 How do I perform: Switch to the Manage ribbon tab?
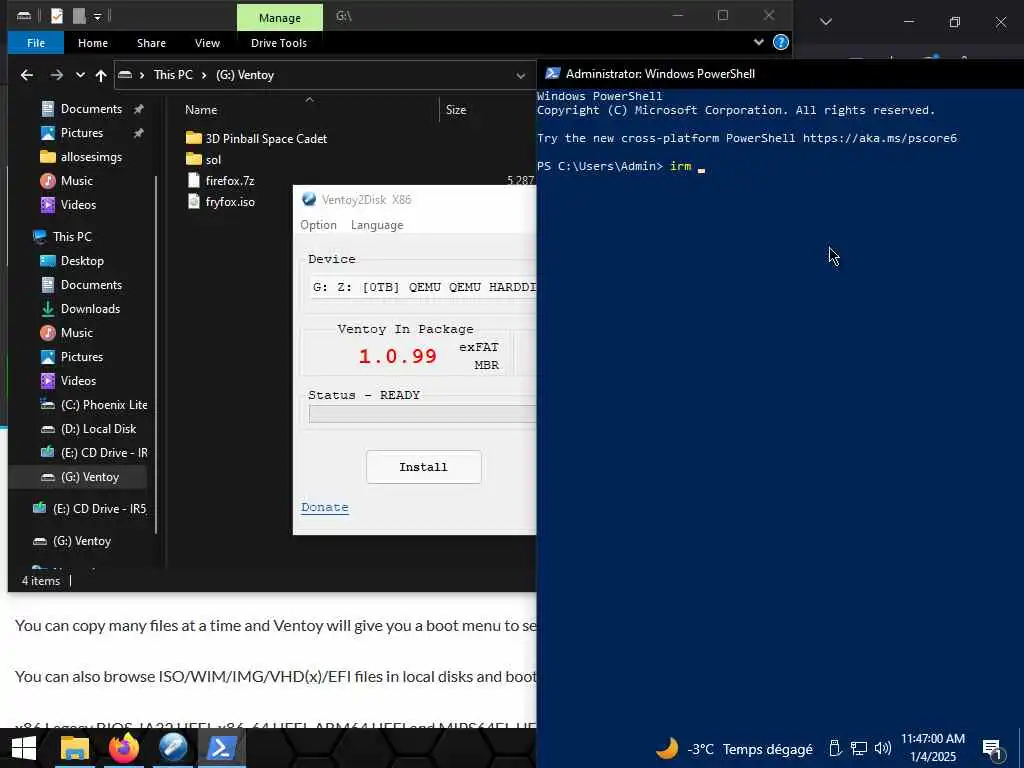280,18
